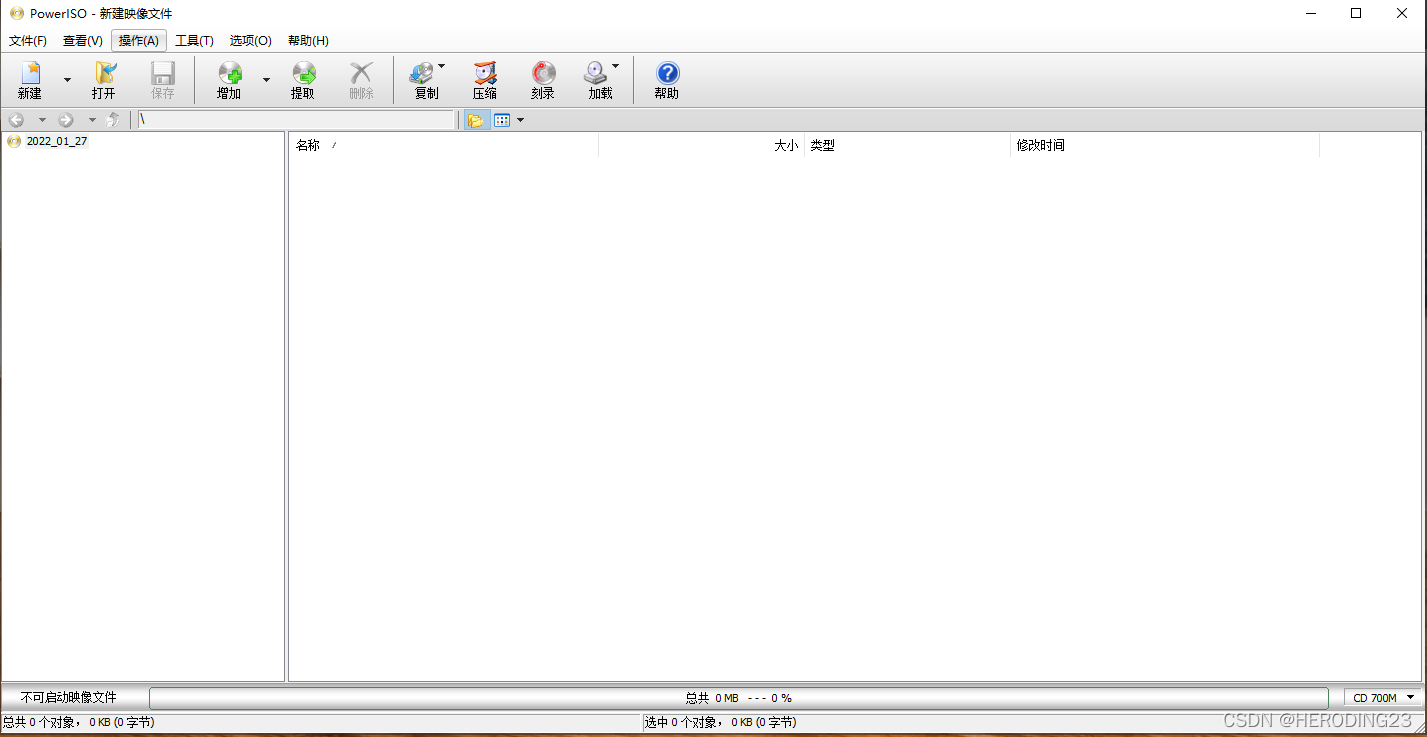Extract files with the 提取 icon
The width and height of the screenshot is (1427, 737).
coord(303,80)
